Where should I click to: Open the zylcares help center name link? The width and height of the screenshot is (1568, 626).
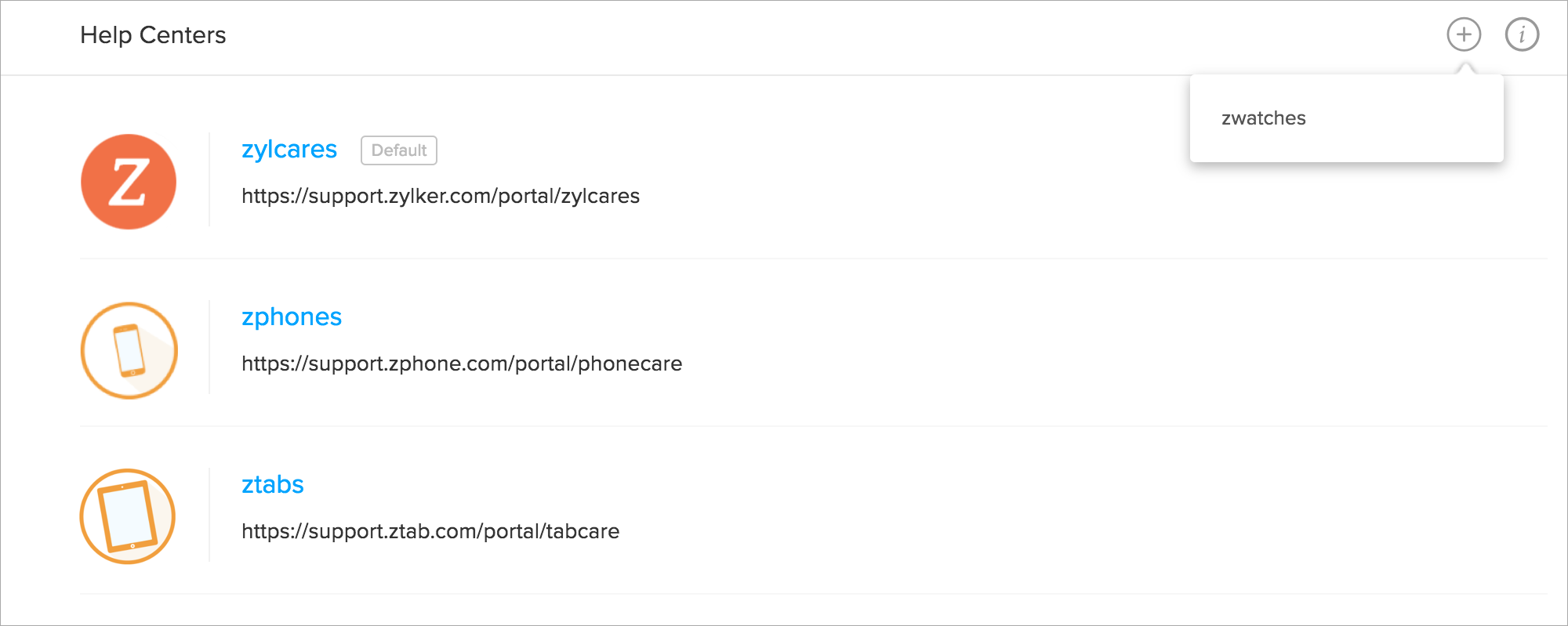tap(289, 149)
